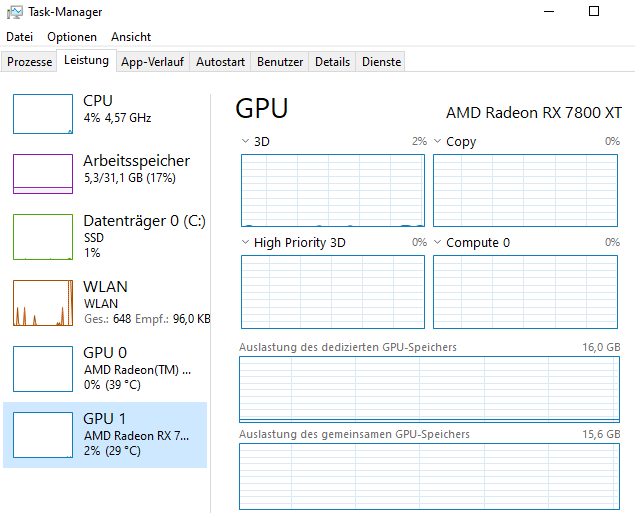This screenshot has height=513, width=635.
Task: Click the dedicated GPU memory usage graph
Action: (430, 388)
